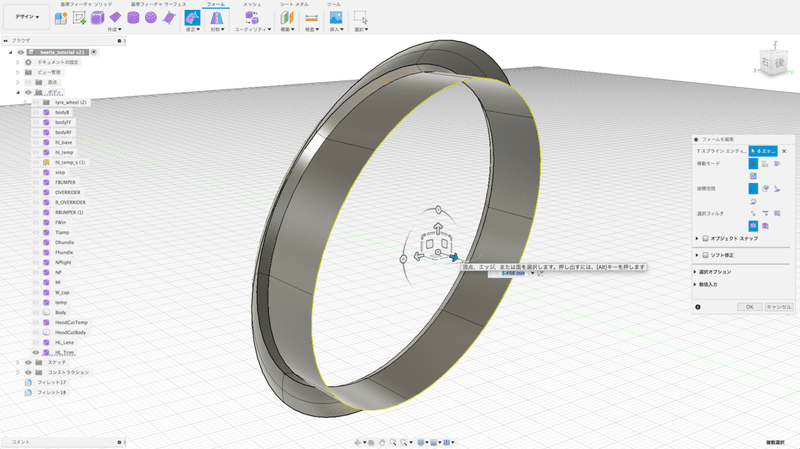Click activate radio next to beetle_tutorial v21
Screen dimensions: 800x449
click(94, 52)
